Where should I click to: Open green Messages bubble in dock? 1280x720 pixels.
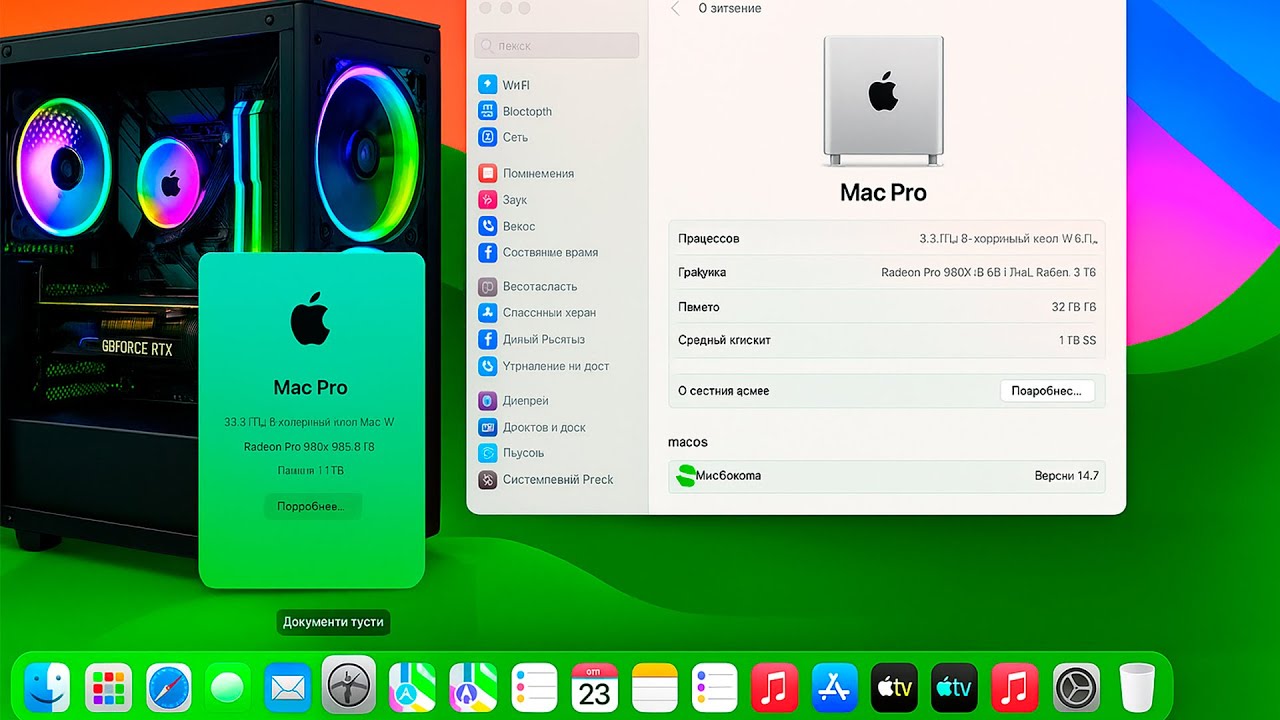[x=227, y=688]
